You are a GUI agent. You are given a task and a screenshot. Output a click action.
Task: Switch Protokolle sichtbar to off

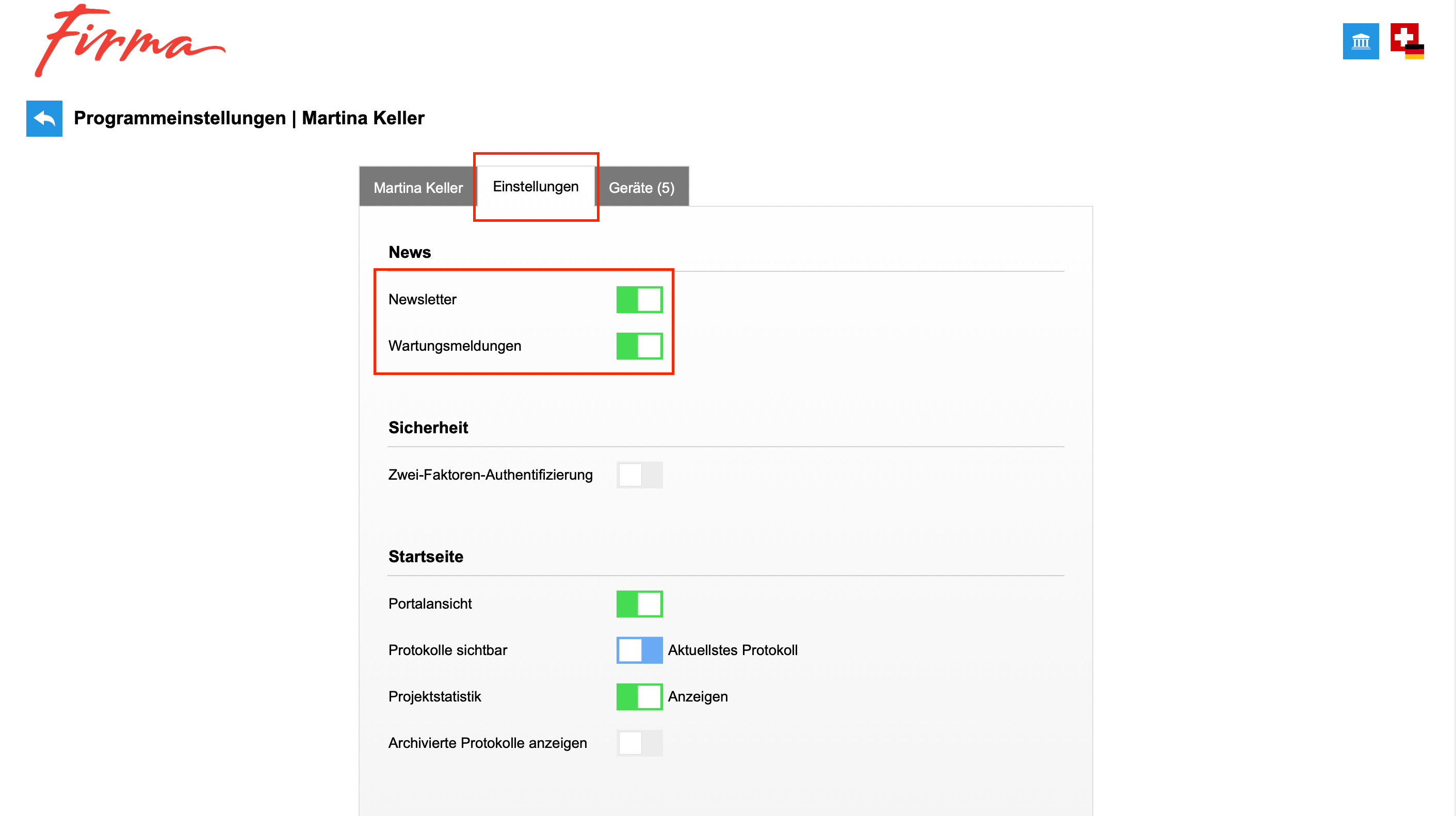tap(639, 650)
